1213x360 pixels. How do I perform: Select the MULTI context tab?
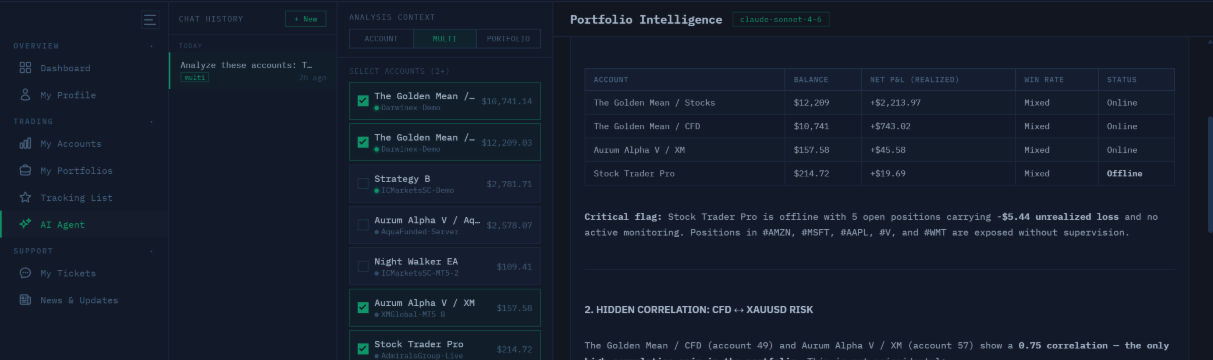[x=445, y=39]
